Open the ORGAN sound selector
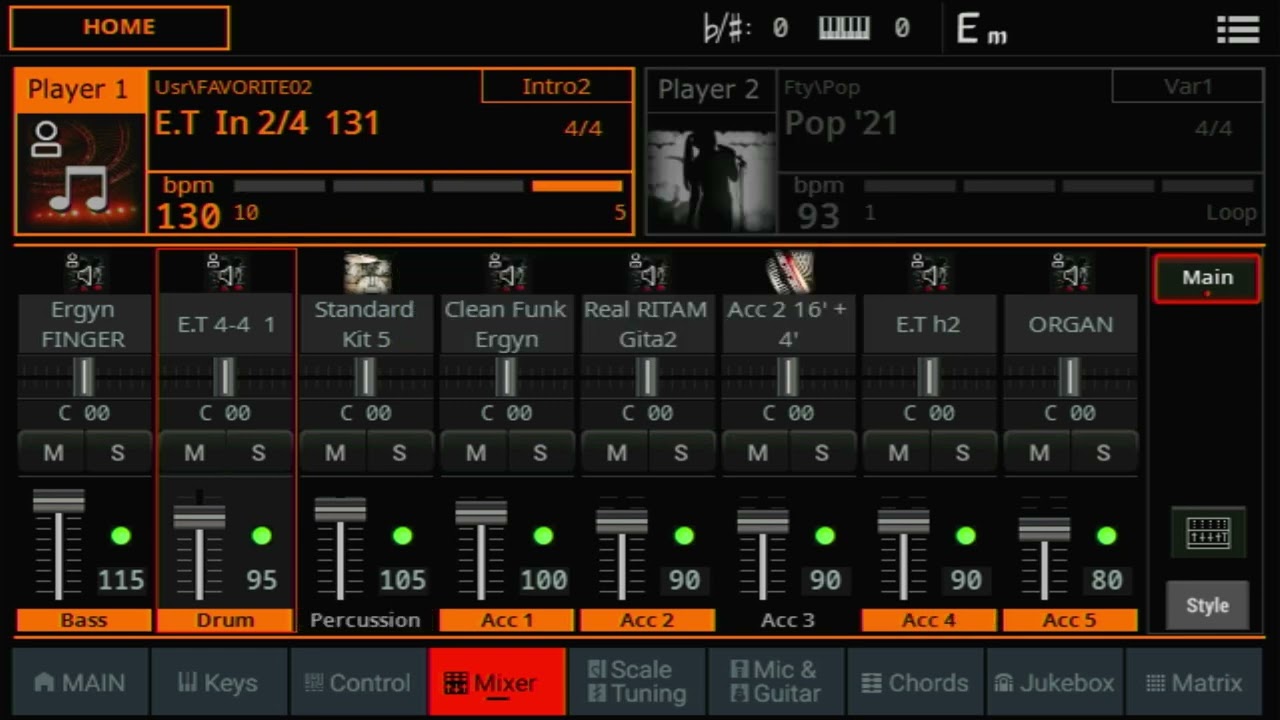This screenshot has width=1280, height=720. (x=1071, y=324)
